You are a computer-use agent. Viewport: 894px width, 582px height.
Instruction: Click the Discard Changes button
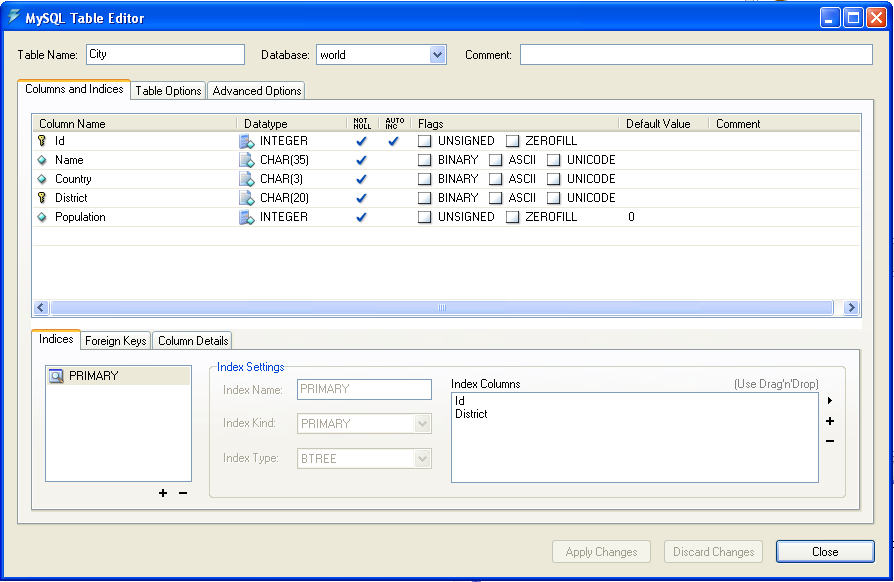coord(713,551)
